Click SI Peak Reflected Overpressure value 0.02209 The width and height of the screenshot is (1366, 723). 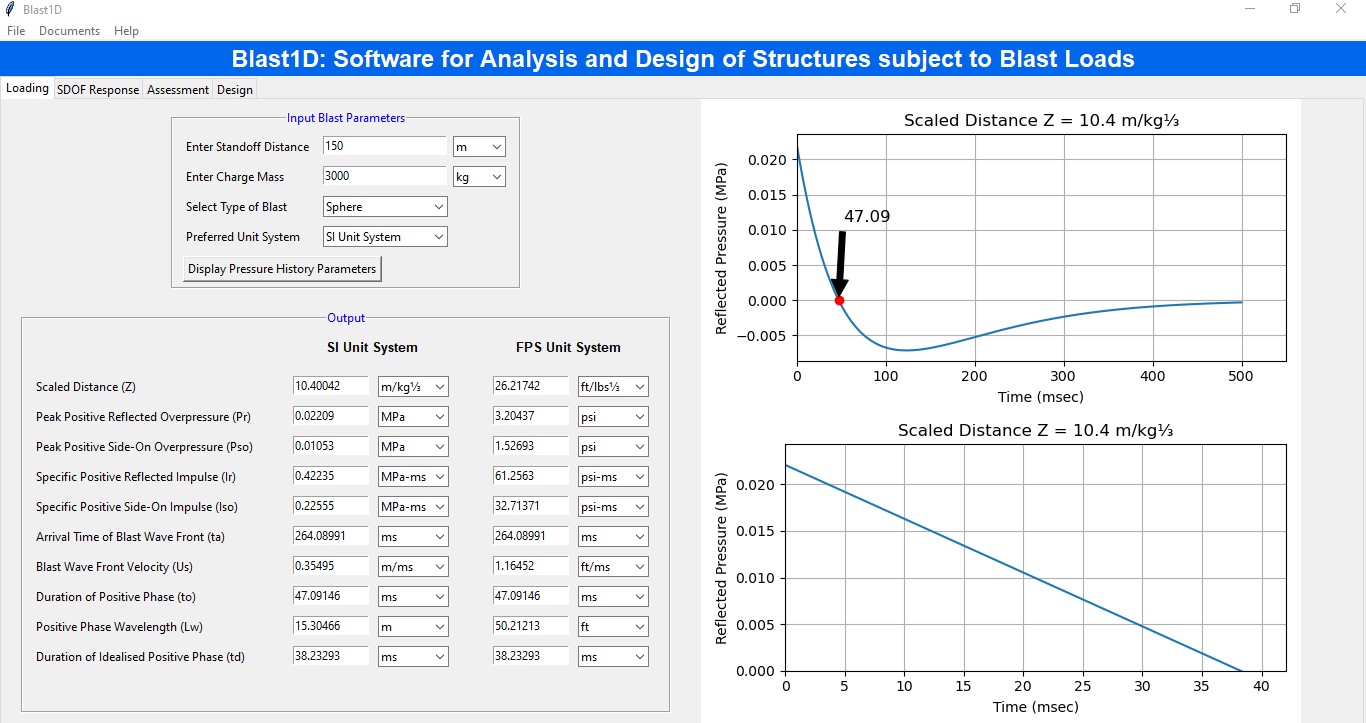[330, 416]
